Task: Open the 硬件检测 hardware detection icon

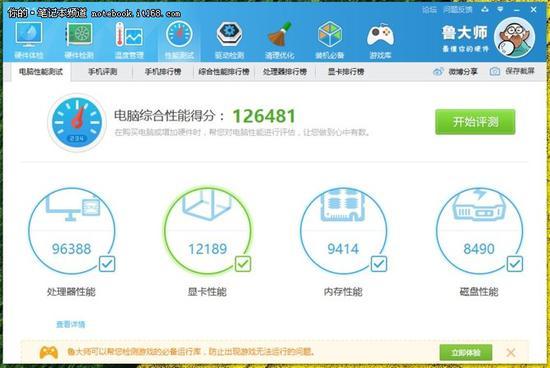Action: point(79,40)
